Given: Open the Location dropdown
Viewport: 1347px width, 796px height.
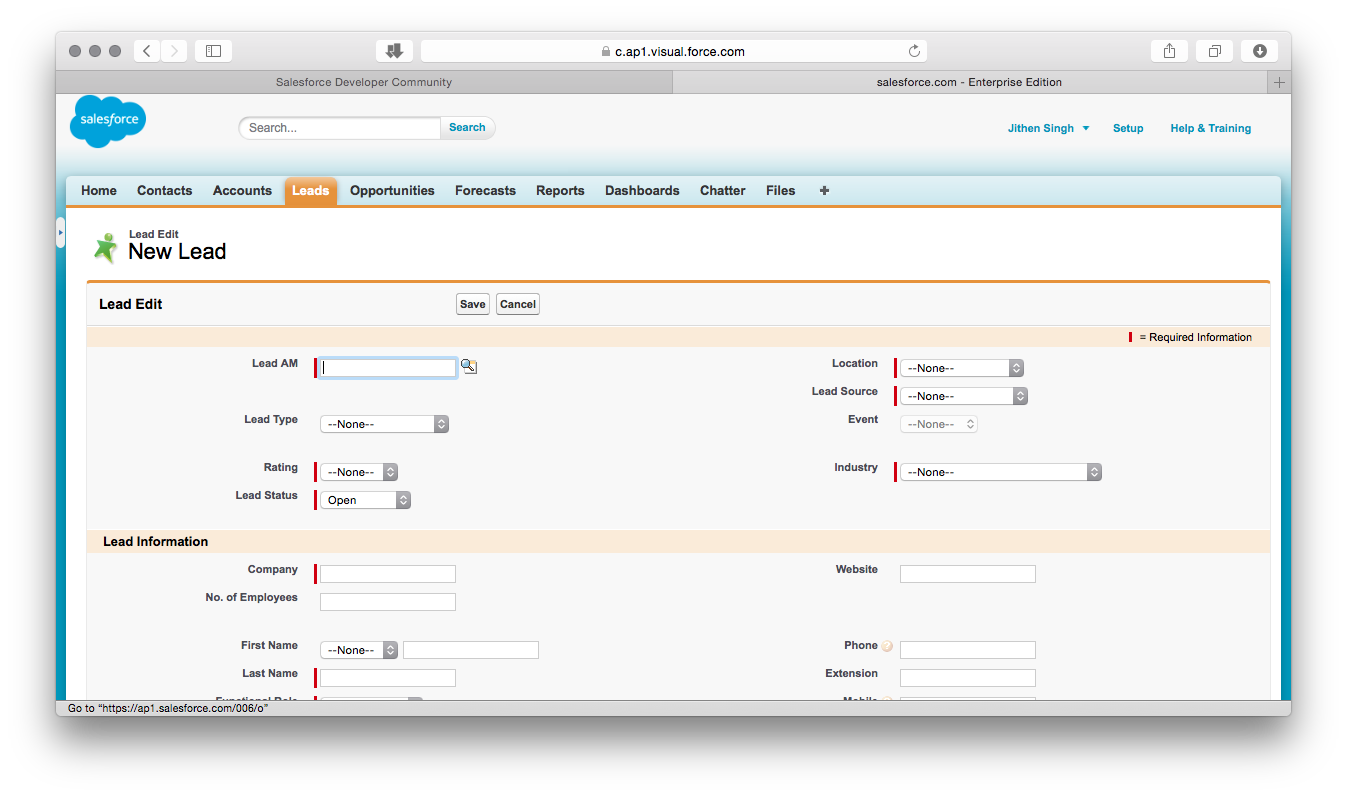Looking at the screenshot, I should 962,368.
